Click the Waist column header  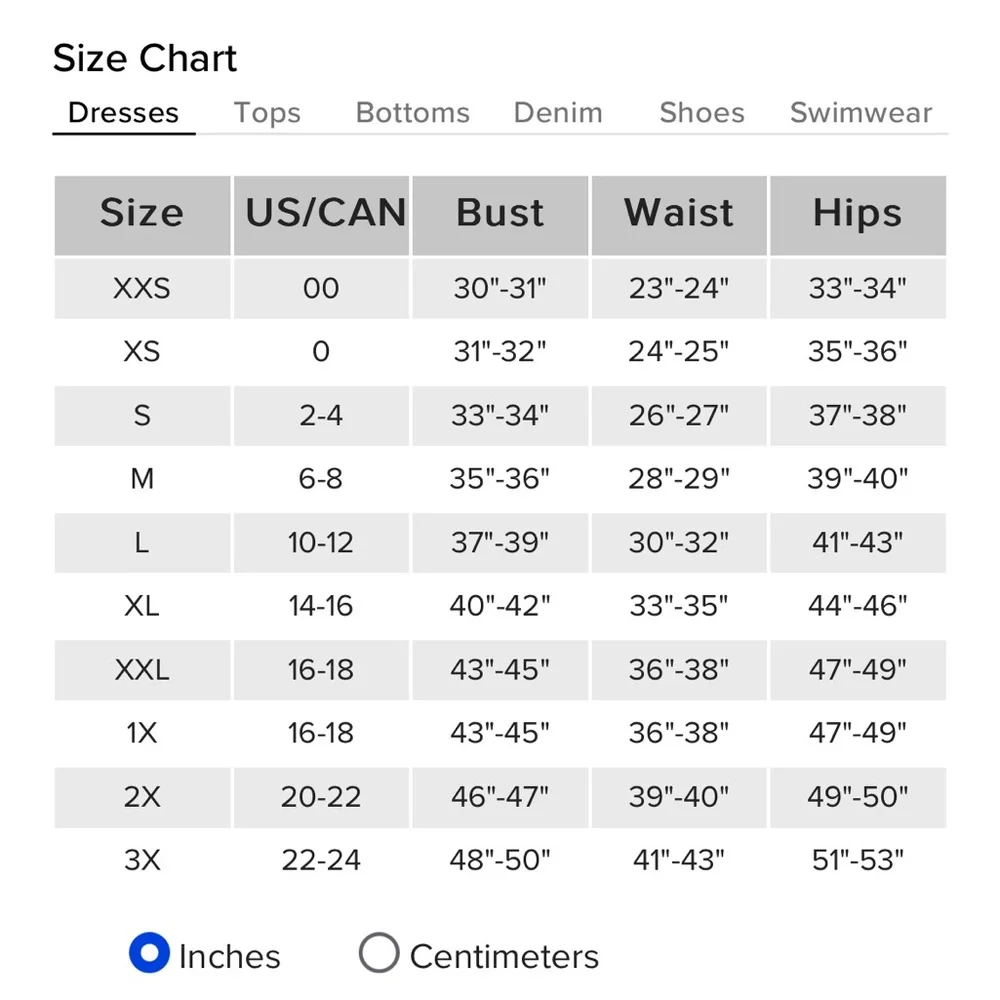[x=679, y=214]
